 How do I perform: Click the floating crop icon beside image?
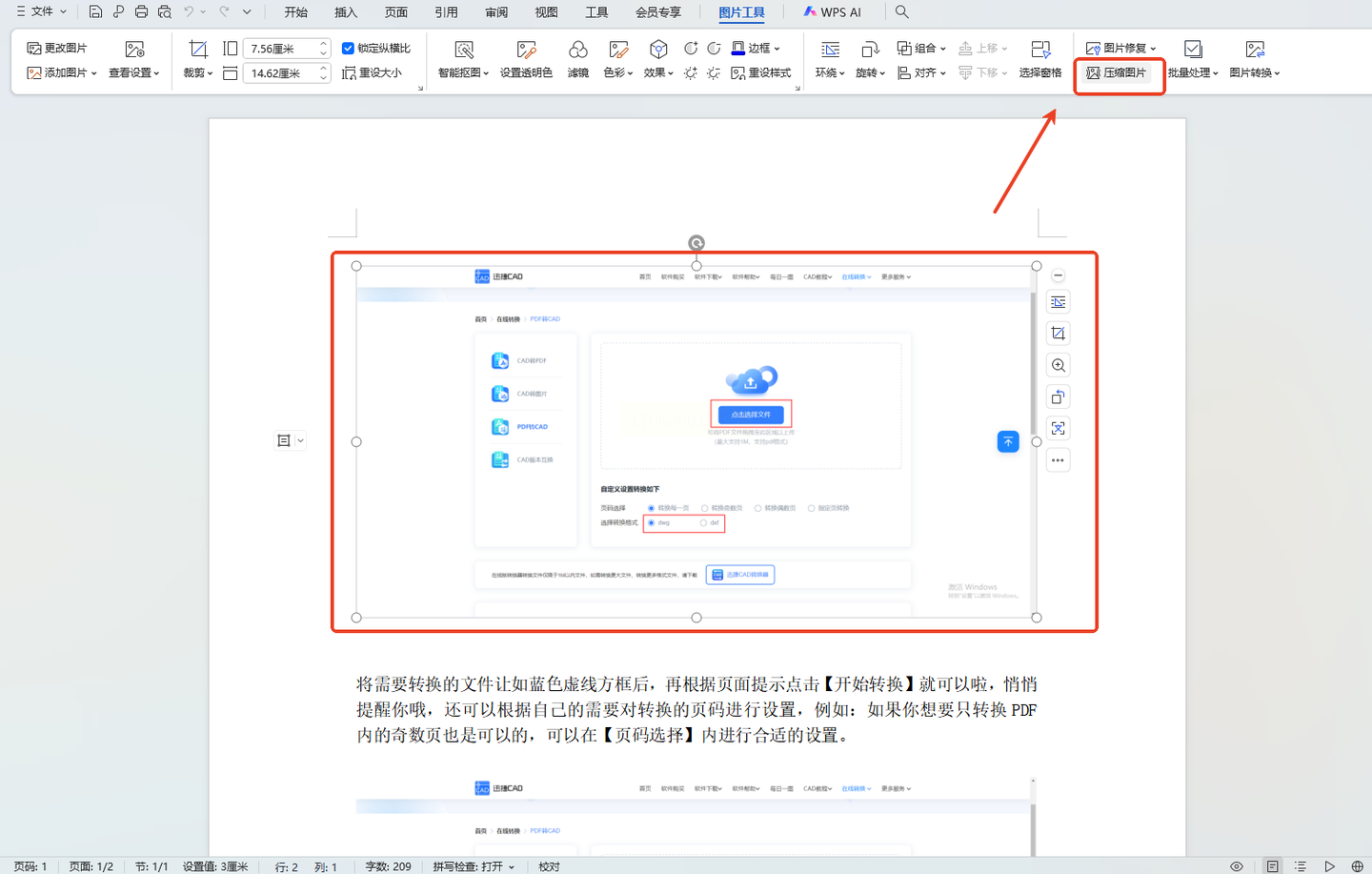(1058, 334)
